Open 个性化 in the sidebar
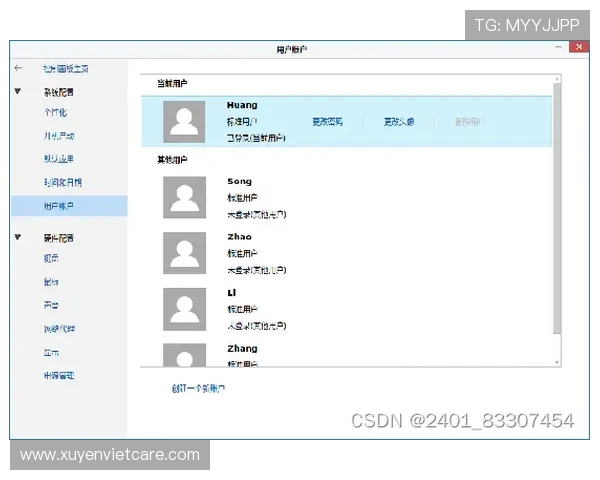The width and height of the screenshot is (600, 480). [x=55, y=113]
